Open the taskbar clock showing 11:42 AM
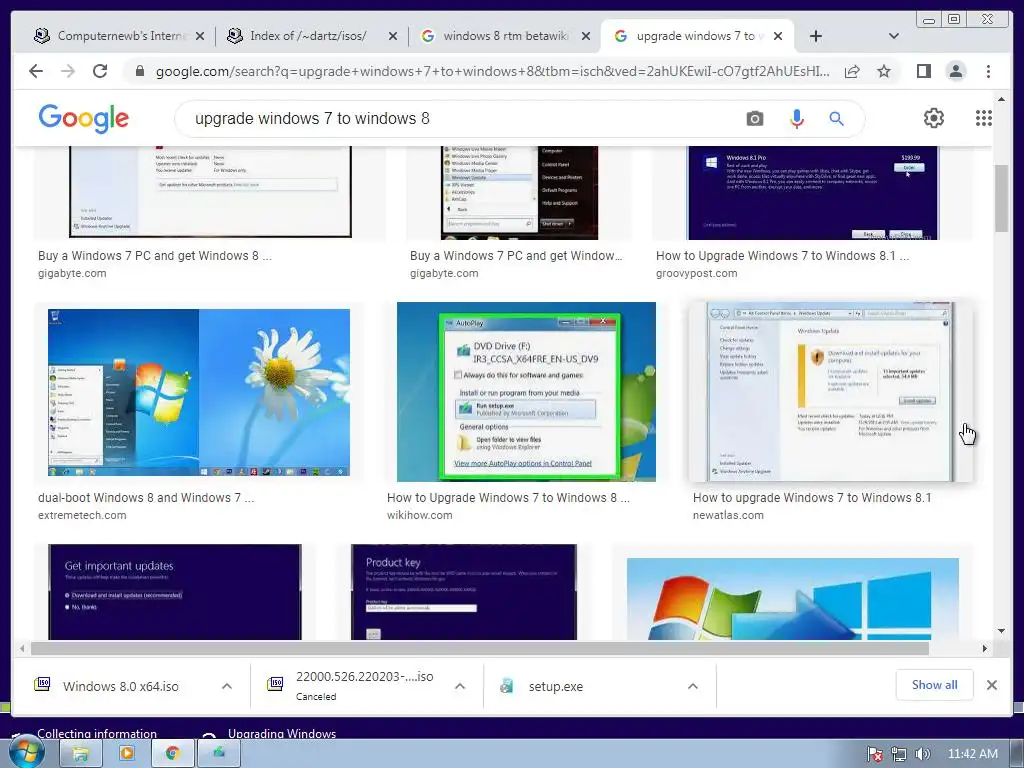This screenshot has width=1024, height=768. [x=972, y=754]
